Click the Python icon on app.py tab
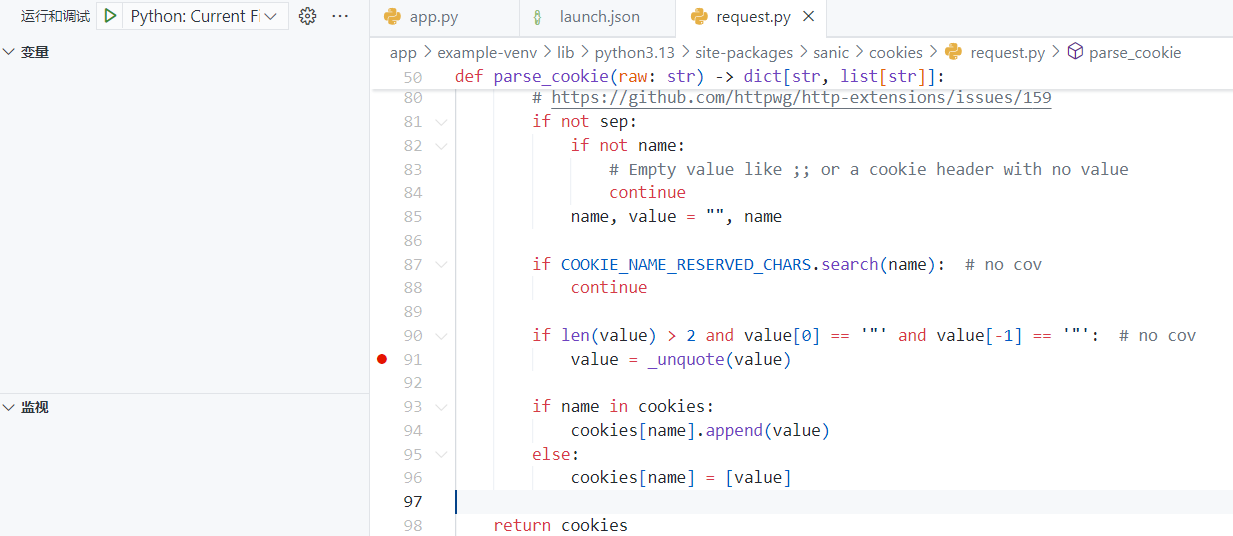1233x536 pixels. point(393,17)
